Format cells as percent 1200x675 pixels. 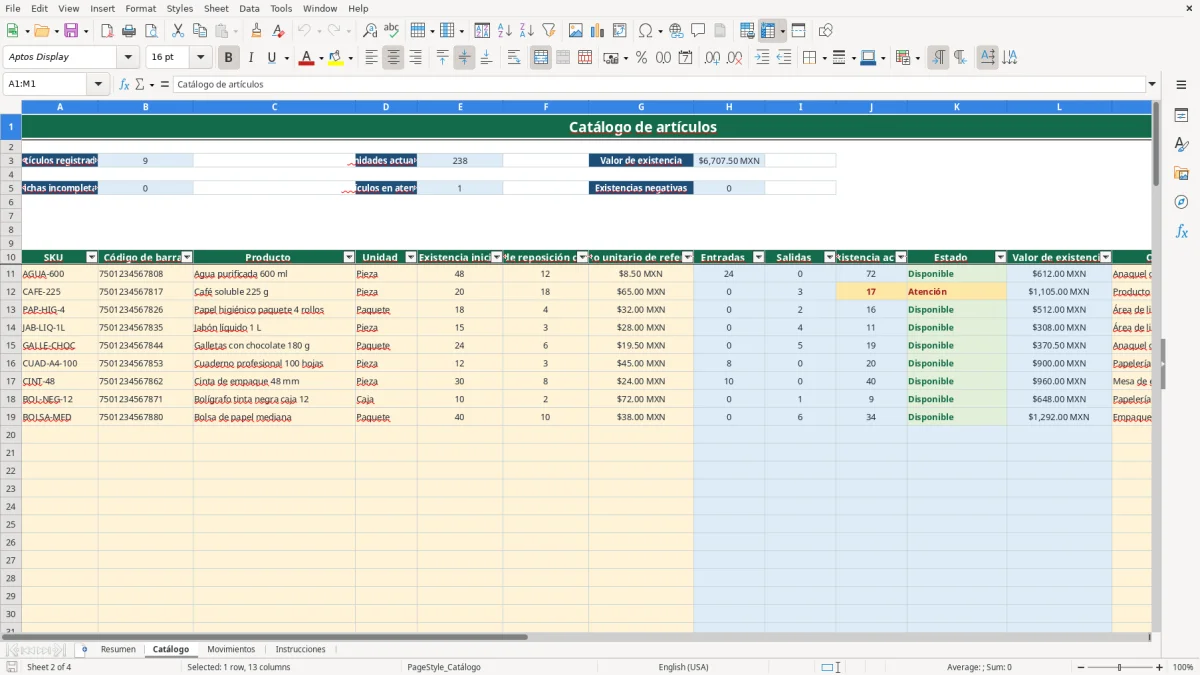641,58
